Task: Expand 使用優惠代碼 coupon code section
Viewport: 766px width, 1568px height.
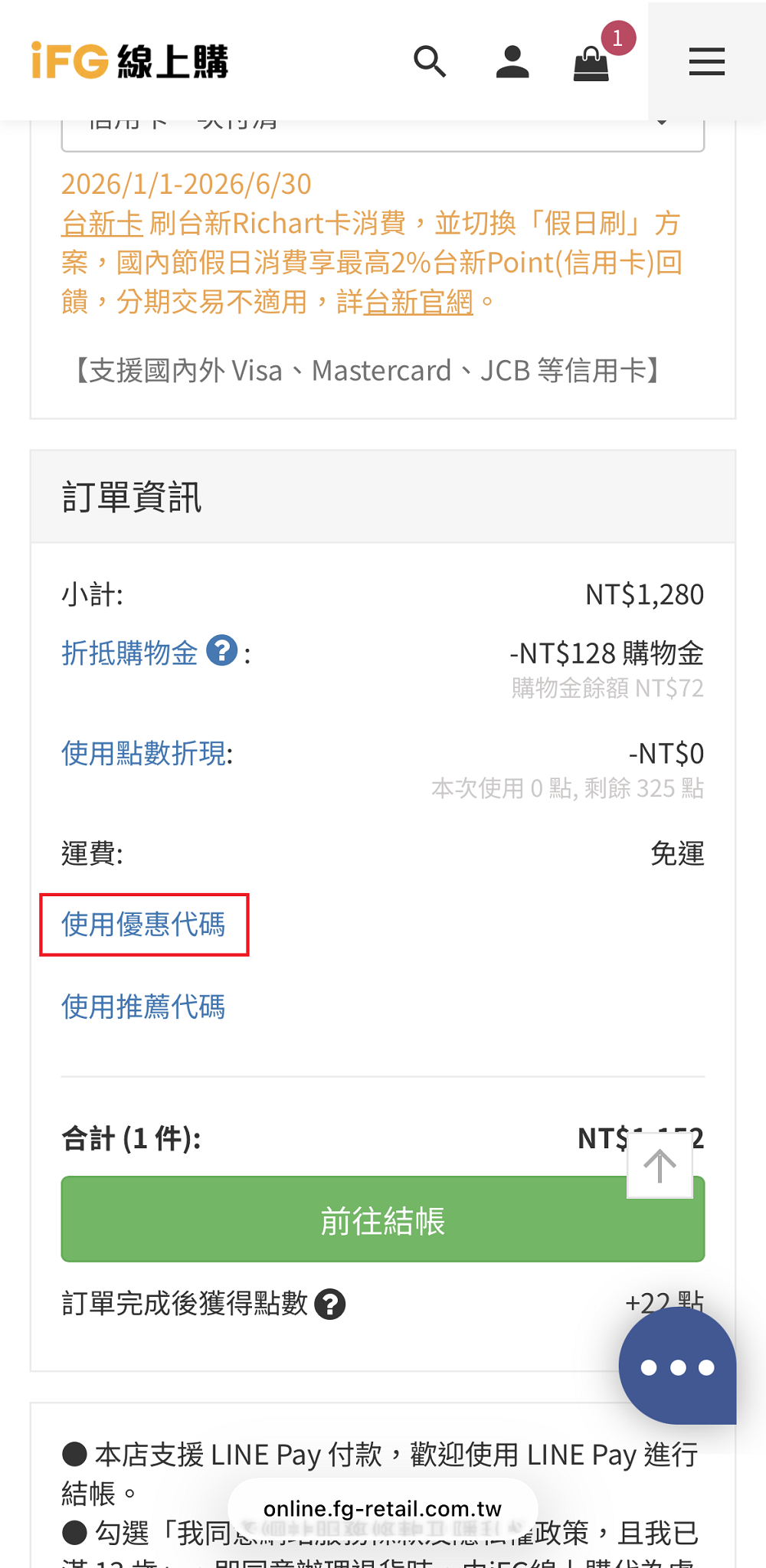Action: 143,925
